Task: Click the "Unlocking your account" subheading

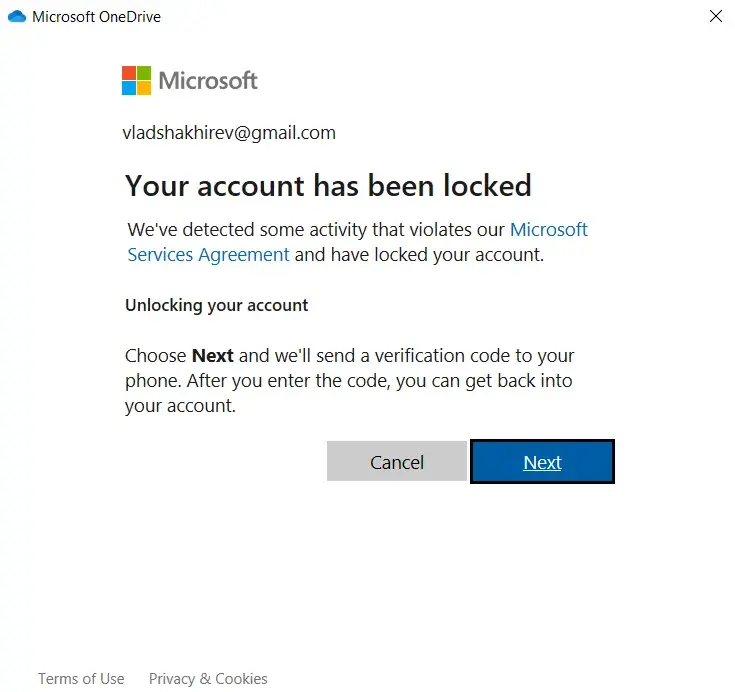Action: [x=217, y=305]
